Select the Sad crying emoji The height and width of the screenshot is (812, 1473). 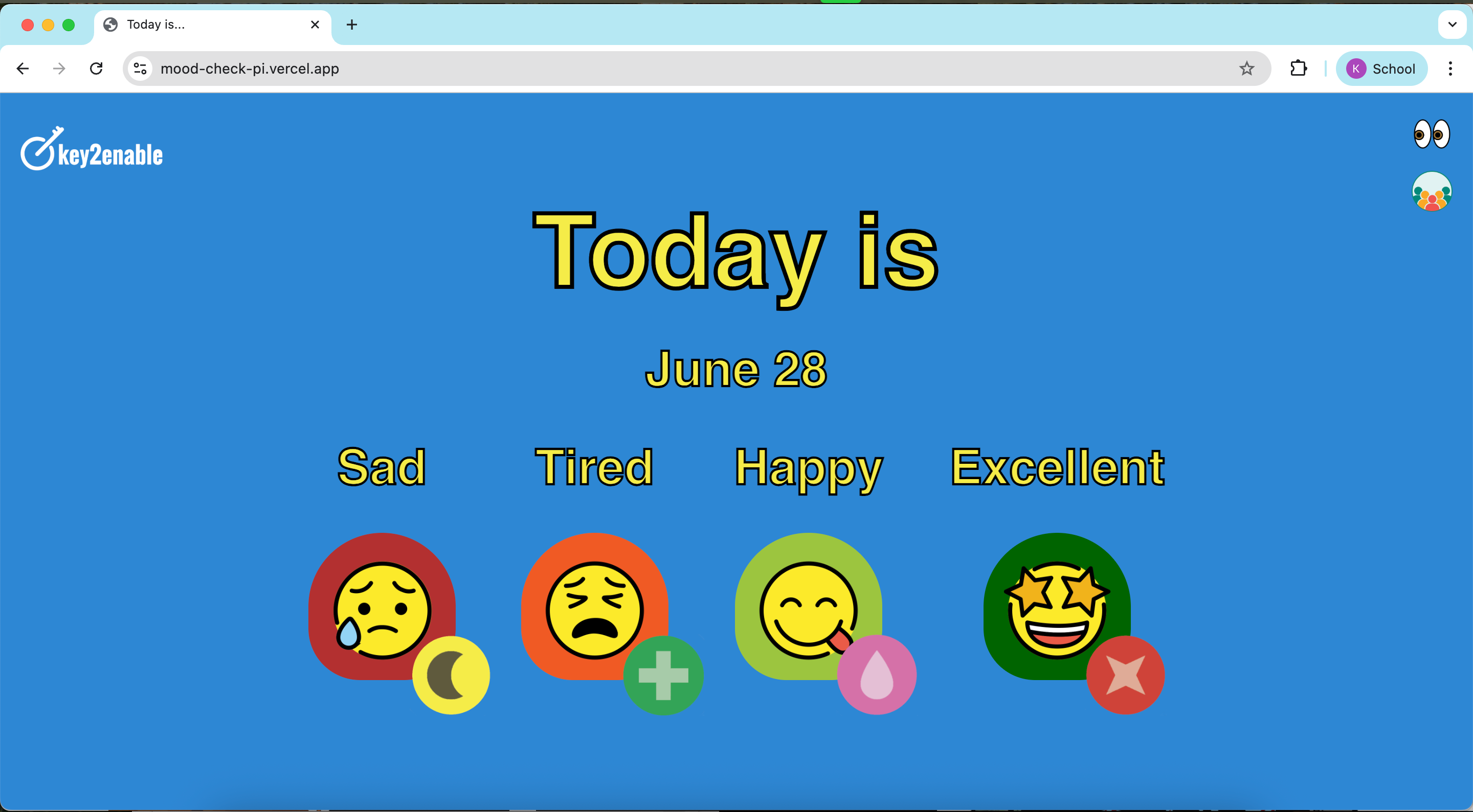click(382, 606)
